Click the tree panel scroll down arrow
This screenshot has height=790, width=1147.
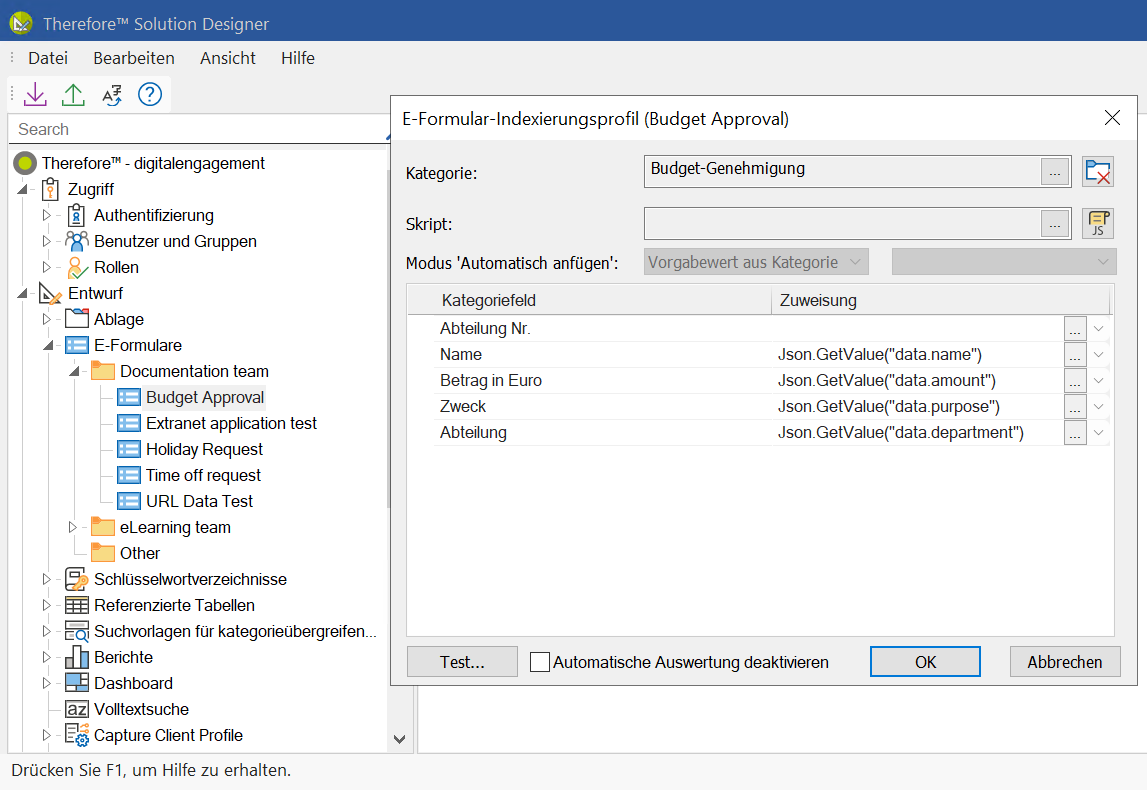point(399,740)
